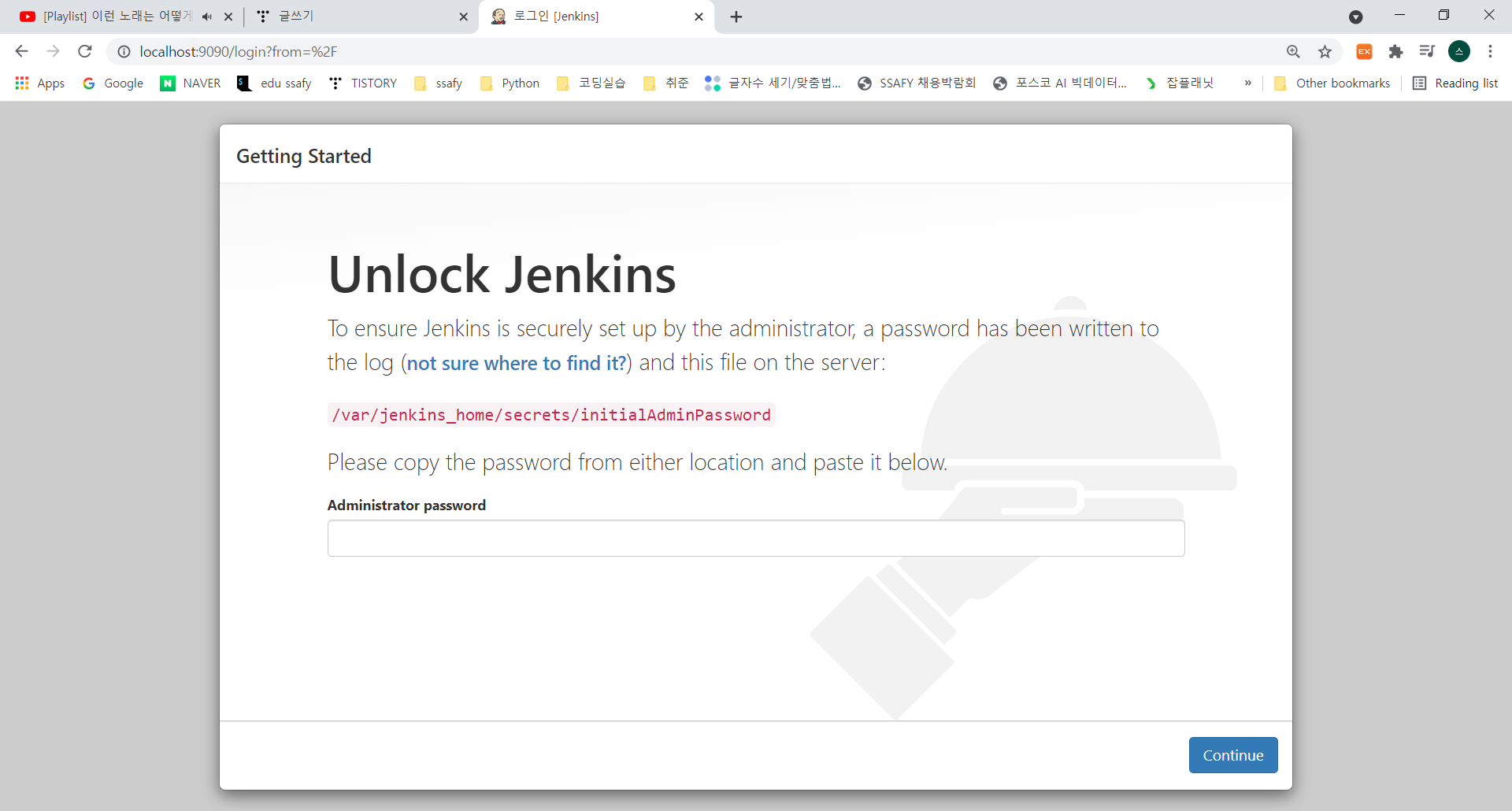The width and height of the screenshot is (1512, 811).
Task: Open the SSAFY 채용박람회 bookmark
Action: click(917, 83)
